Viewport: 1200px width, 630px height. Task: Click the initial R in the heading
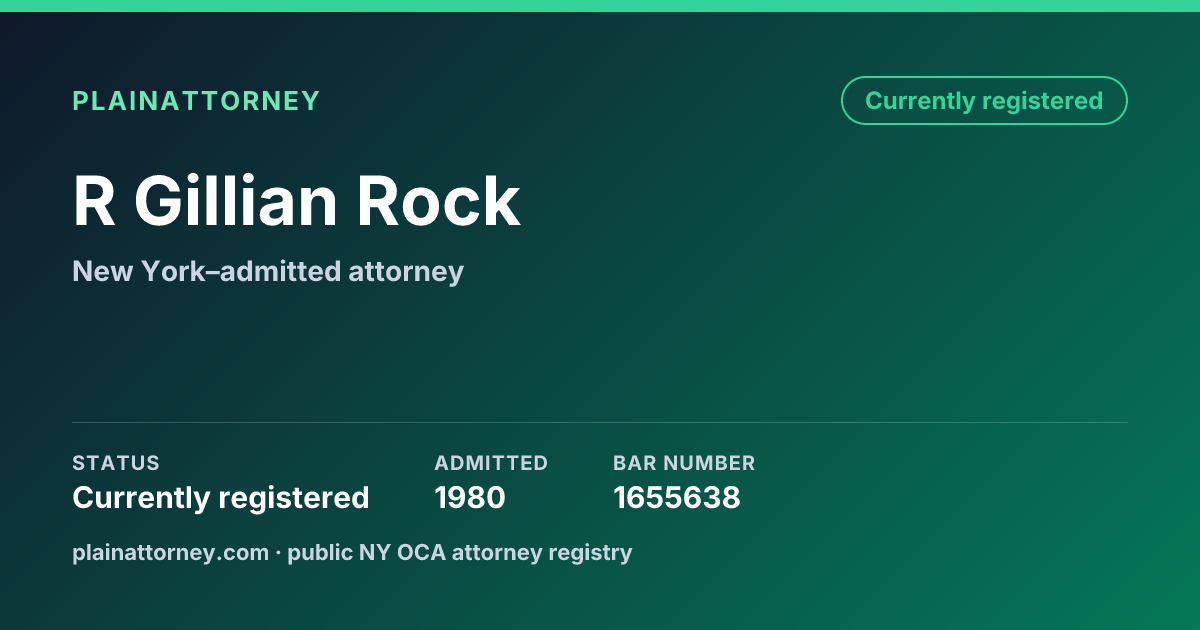94,202
